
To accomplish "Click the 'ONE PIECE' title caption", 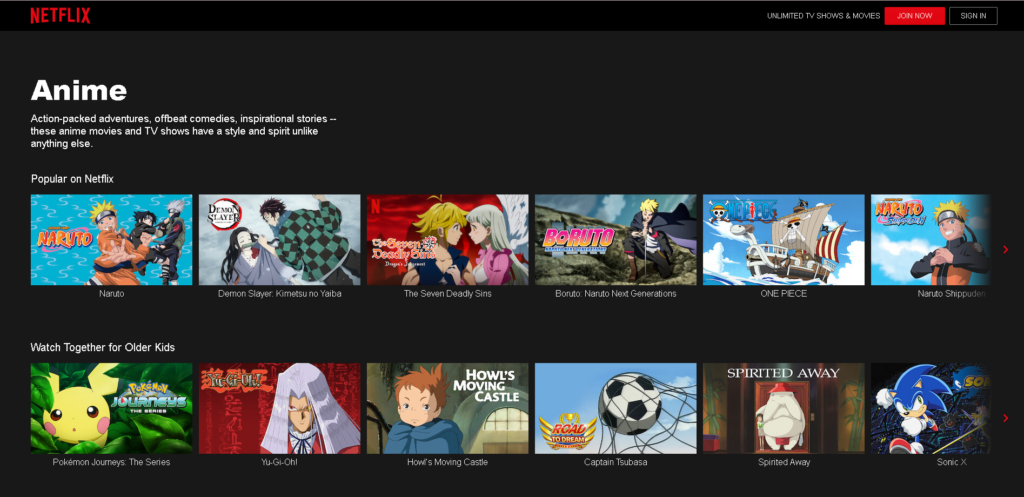I will coord(784,294).
